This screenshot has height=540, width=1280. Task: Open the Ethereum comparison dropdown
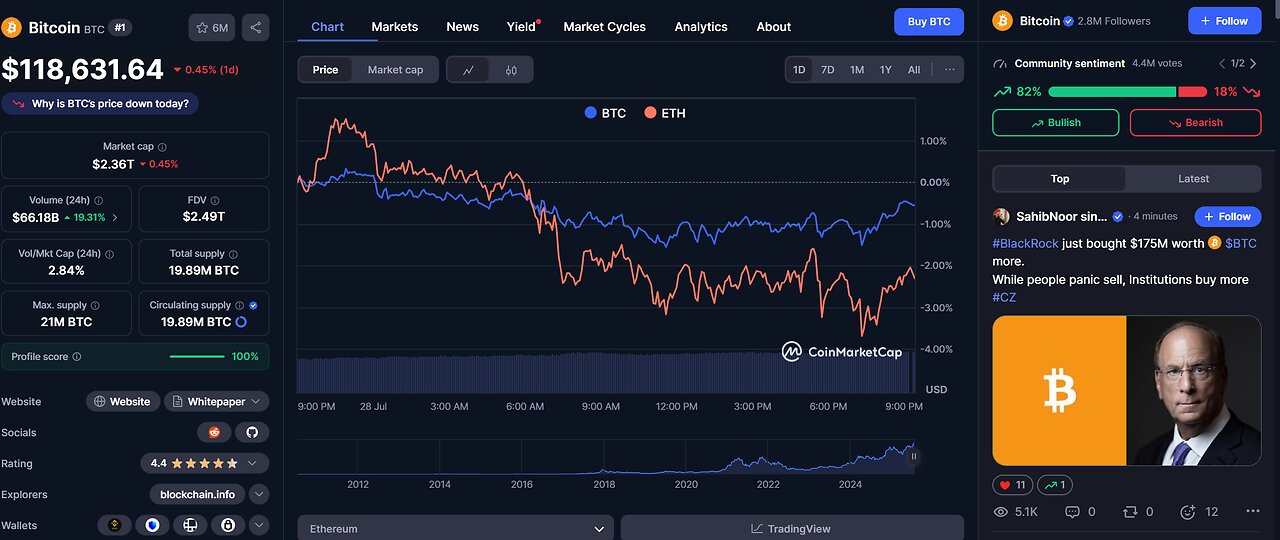tap(456, 528)
